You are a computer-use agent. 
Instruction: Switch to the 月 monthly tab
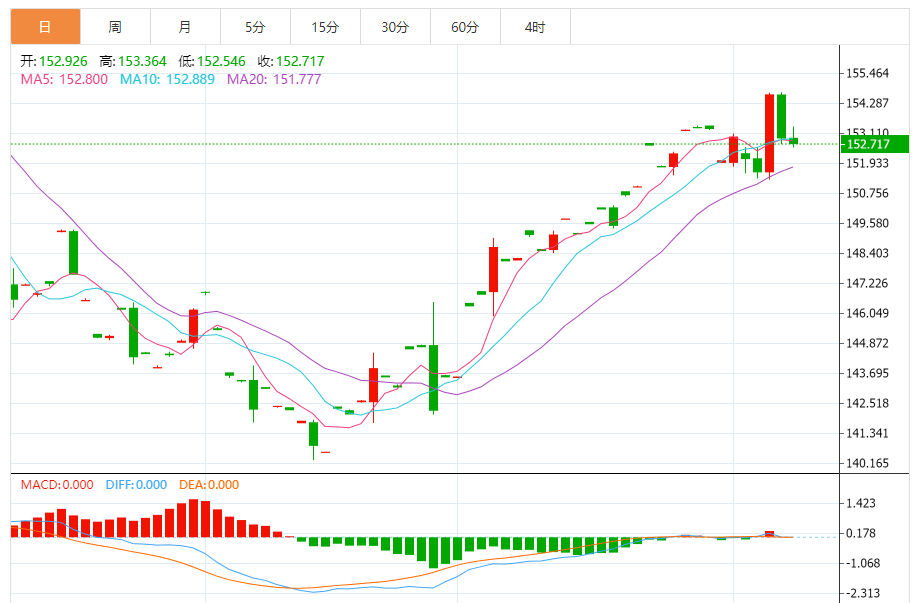(185, 27)
